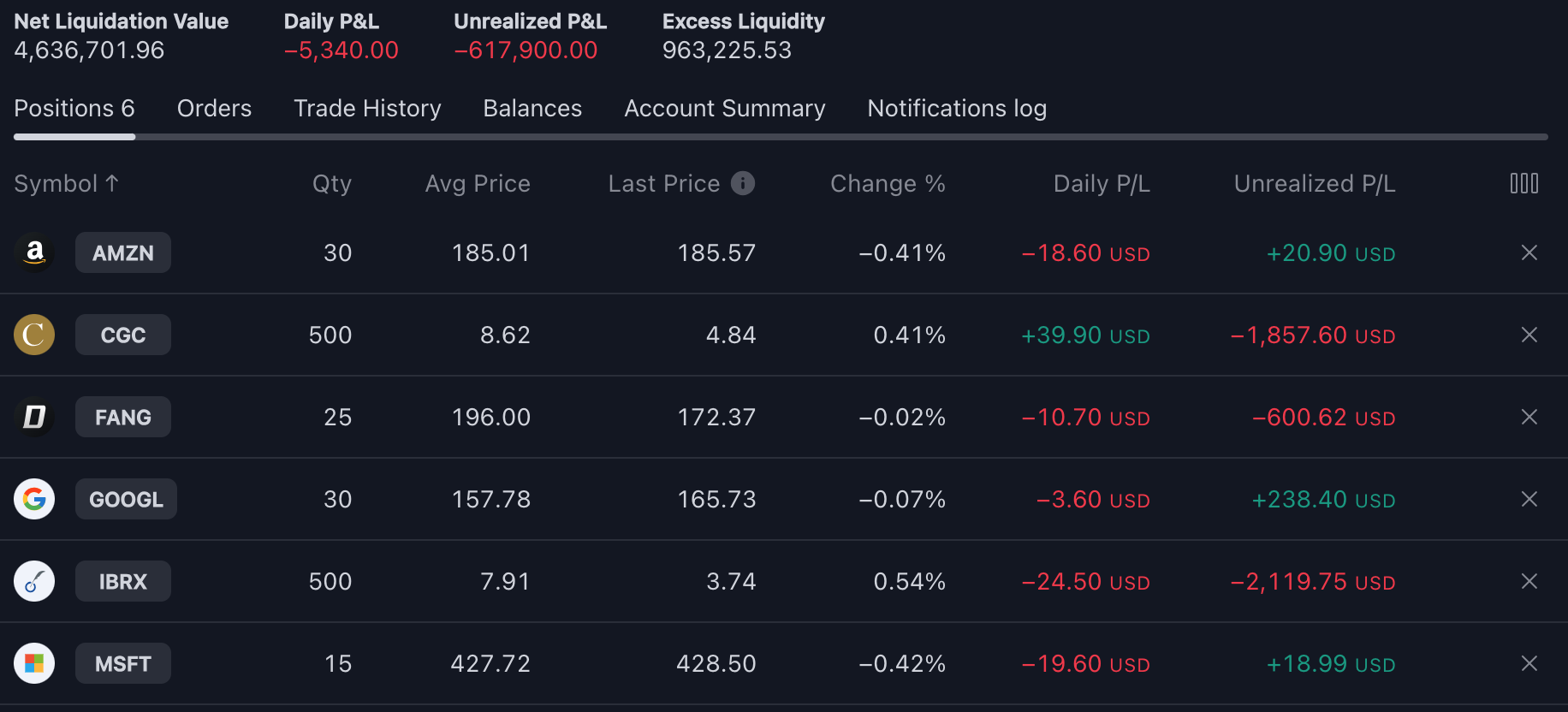Image resolution: width=1568 pixels, height=712 pixels.
Task: Sort by Unrealized P/L column
Action: click(1314, 183)
